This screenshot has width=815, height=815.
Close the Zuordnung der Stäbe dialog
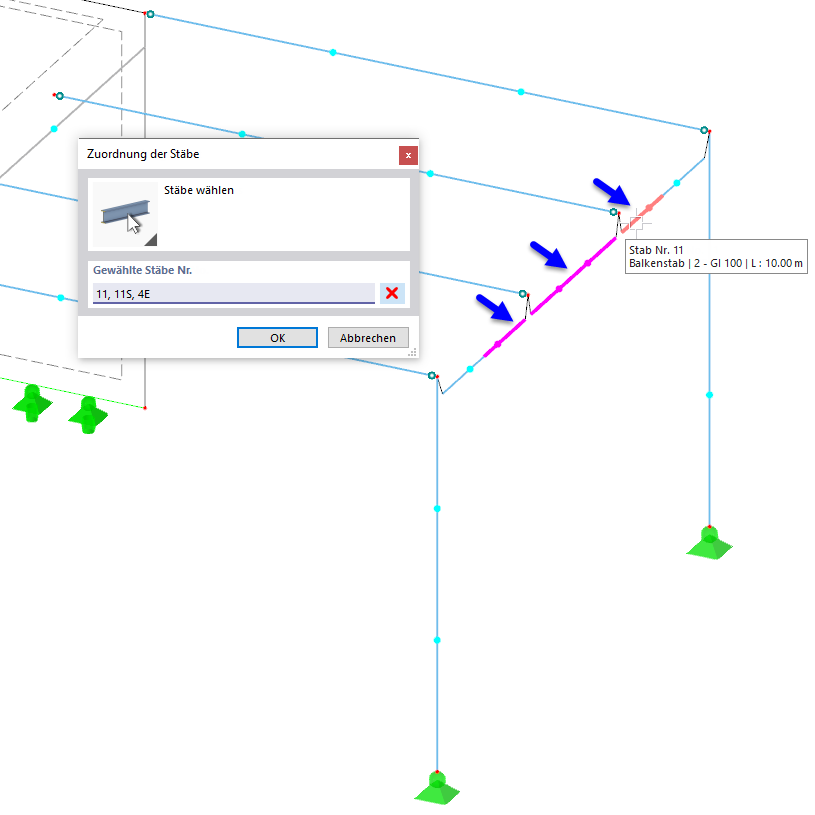coord(408,155)
